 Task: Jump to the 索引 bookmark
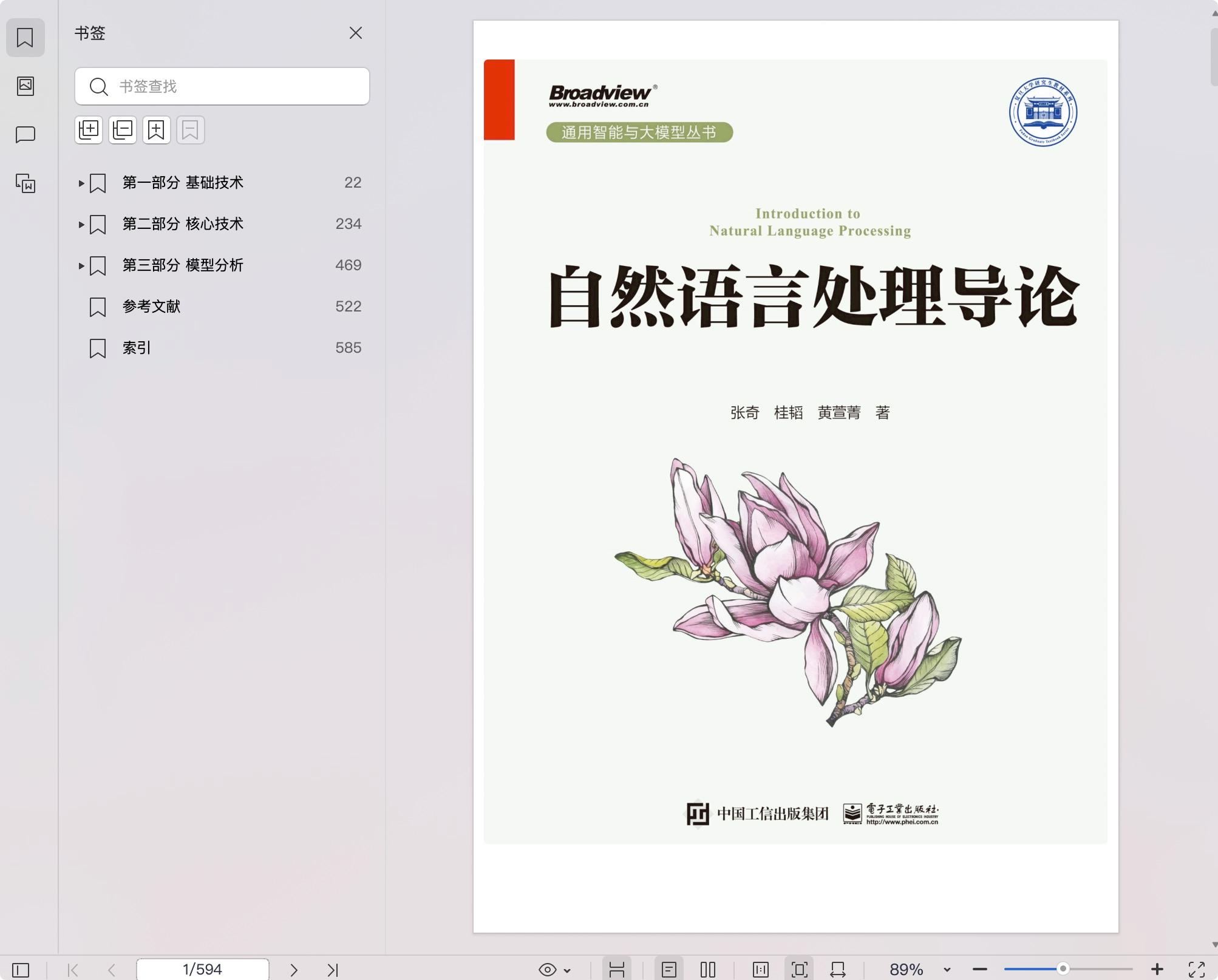click(137, 348)
